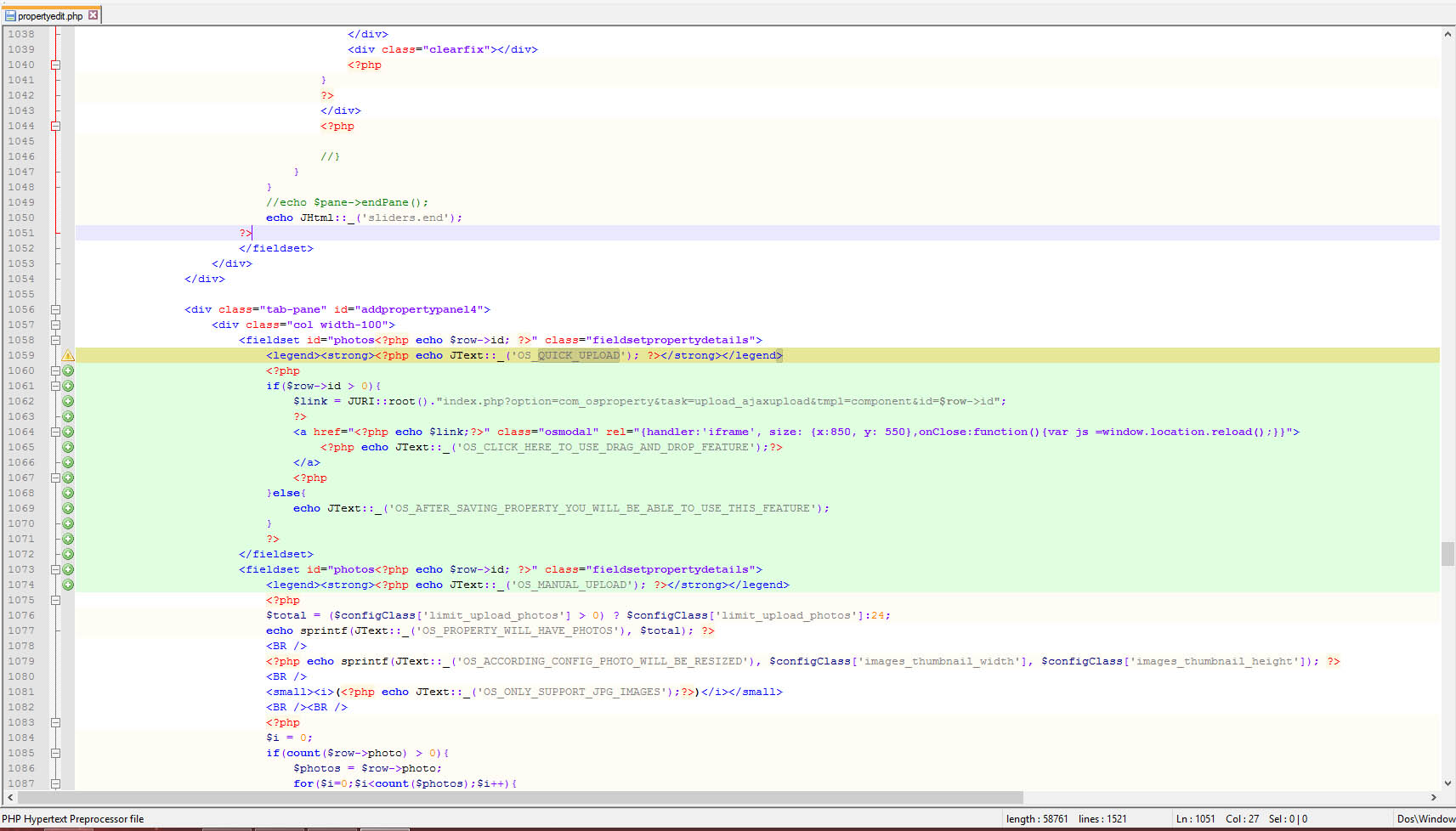The height and width of the screenshot is (831, 1456).
Task: Click the PHP Hypertext Preprocessor file status label
Action: (73, 819)
